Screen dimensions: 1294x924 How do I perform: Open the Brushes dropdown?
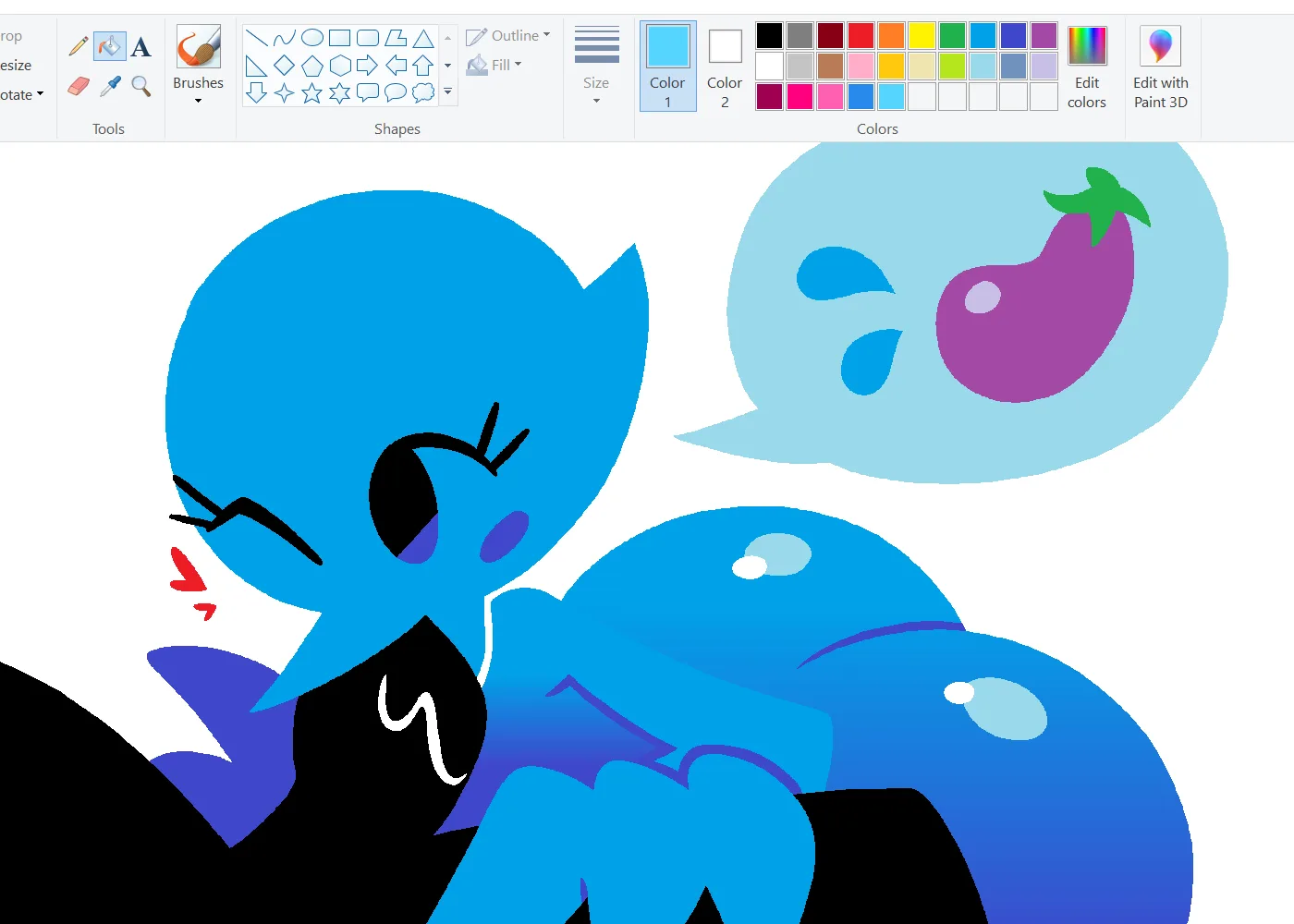(198, 91)
